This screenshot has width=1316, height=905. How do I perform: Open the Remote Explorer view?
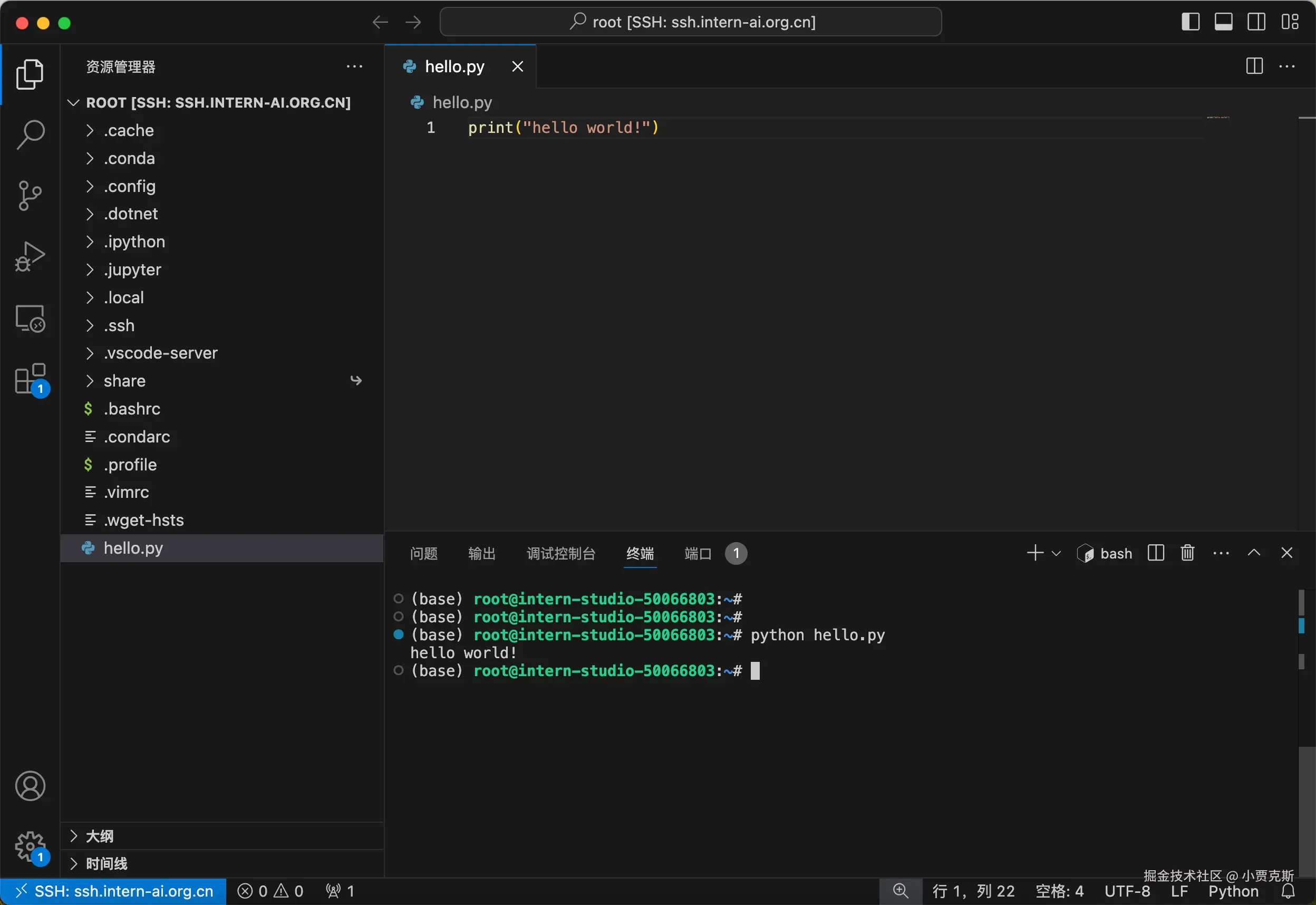pos(30,319)
